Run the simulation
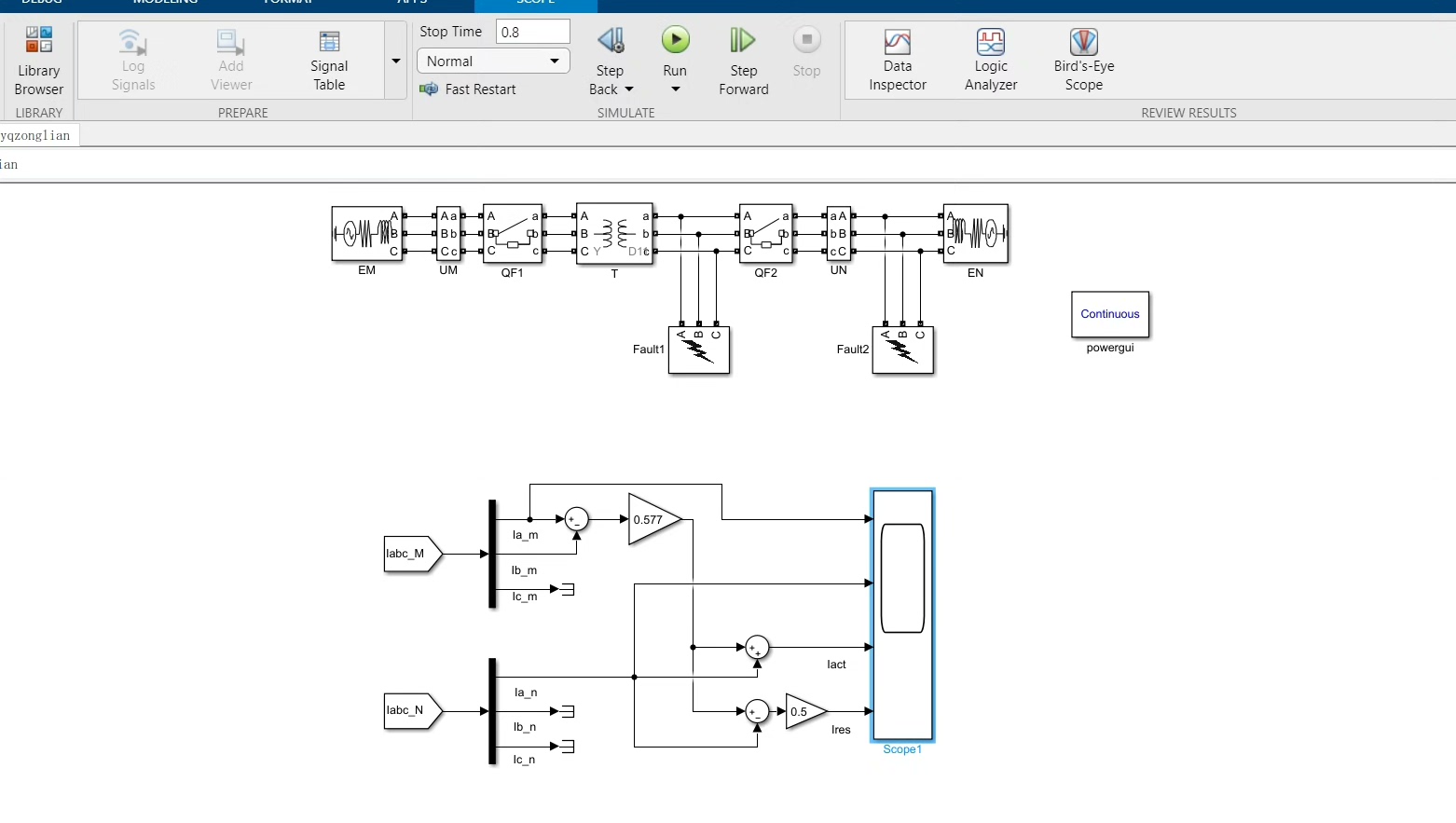1456x823 pixels. pos(674,41)
